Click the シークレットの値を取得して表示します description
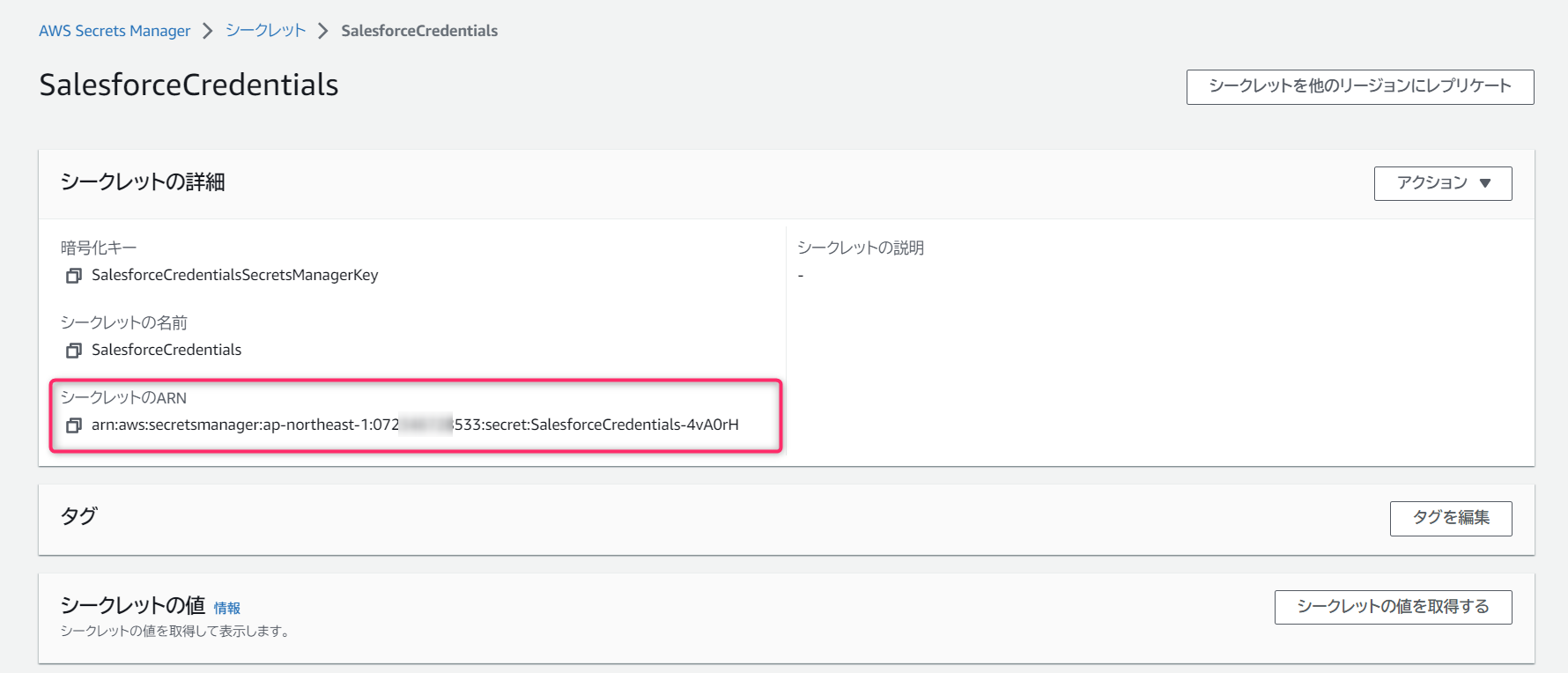The height and width of the screenshot is (673, 1568). pos(175,631)
